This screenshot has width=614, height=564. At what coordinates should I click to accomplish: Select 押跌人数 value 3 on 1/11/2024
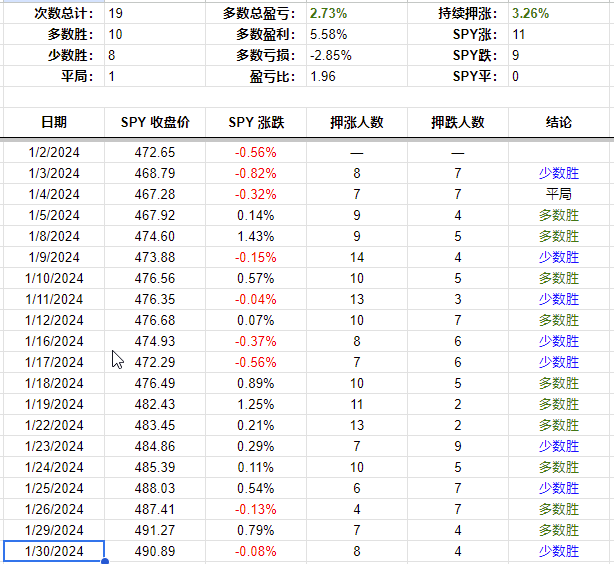click(x=458, y=299)
